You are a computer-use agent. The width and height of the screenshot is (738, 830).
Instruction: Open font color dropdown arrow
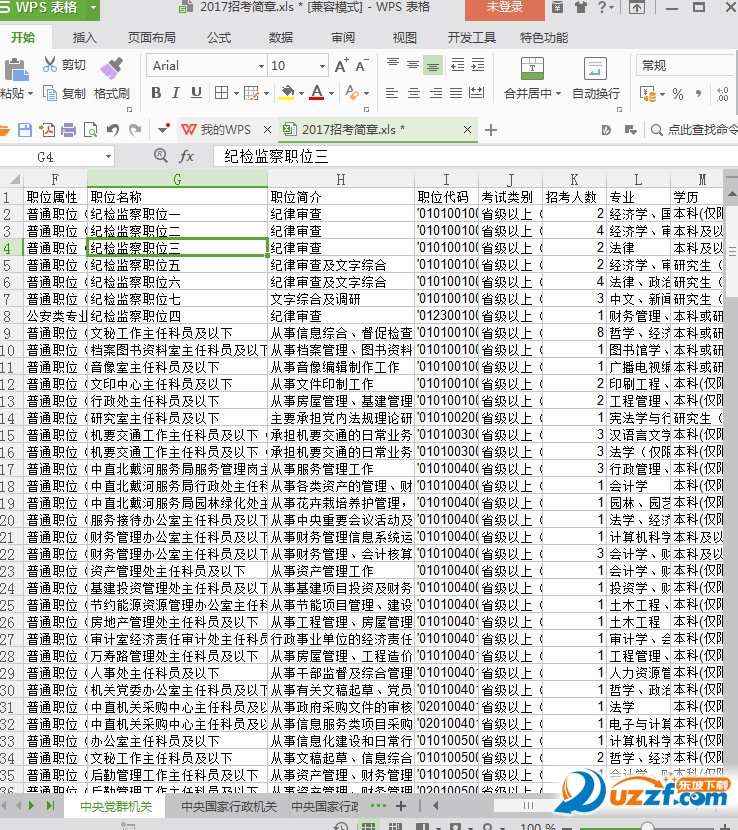(x=331, y=94)
